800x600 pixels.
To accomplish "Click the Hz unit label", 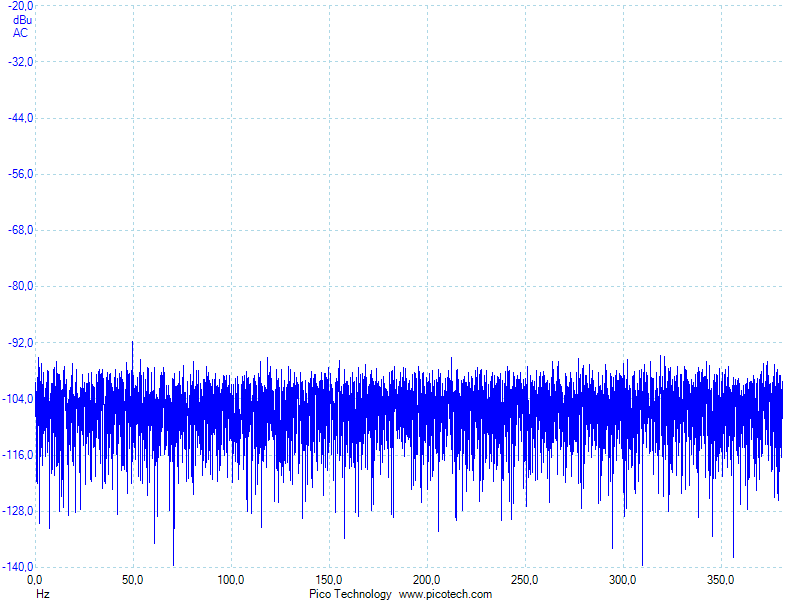I will [43, 594].
